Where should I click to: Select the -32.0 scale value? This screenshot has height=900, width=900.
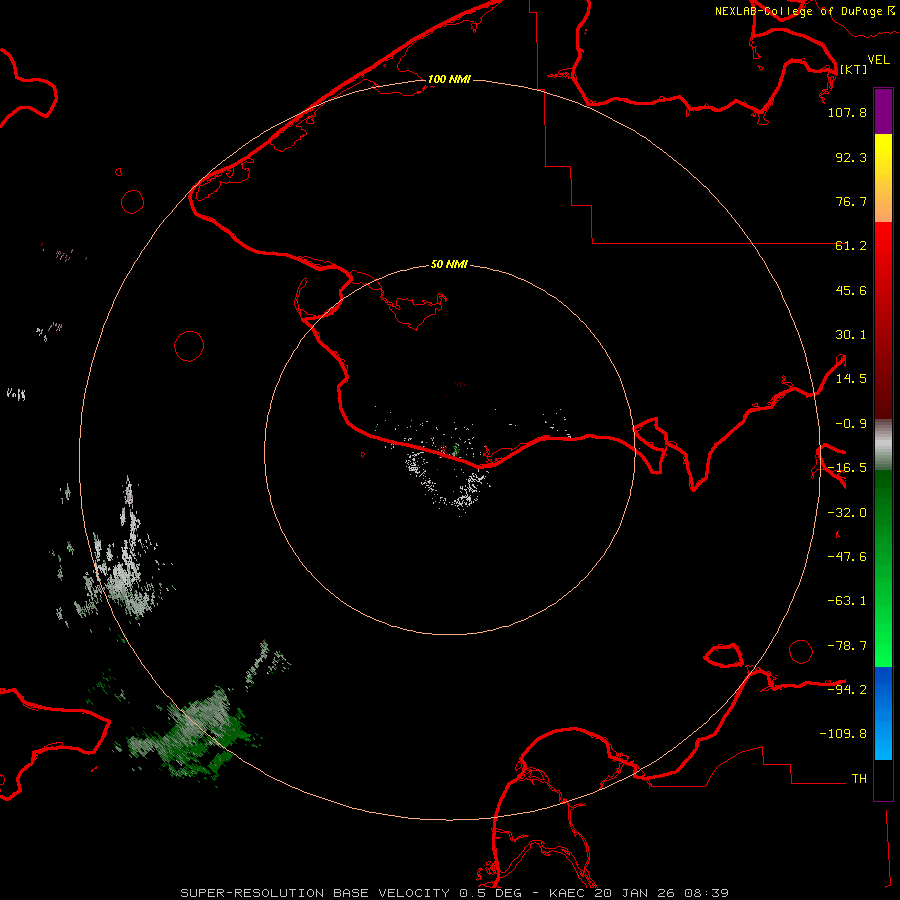(847, 512)
